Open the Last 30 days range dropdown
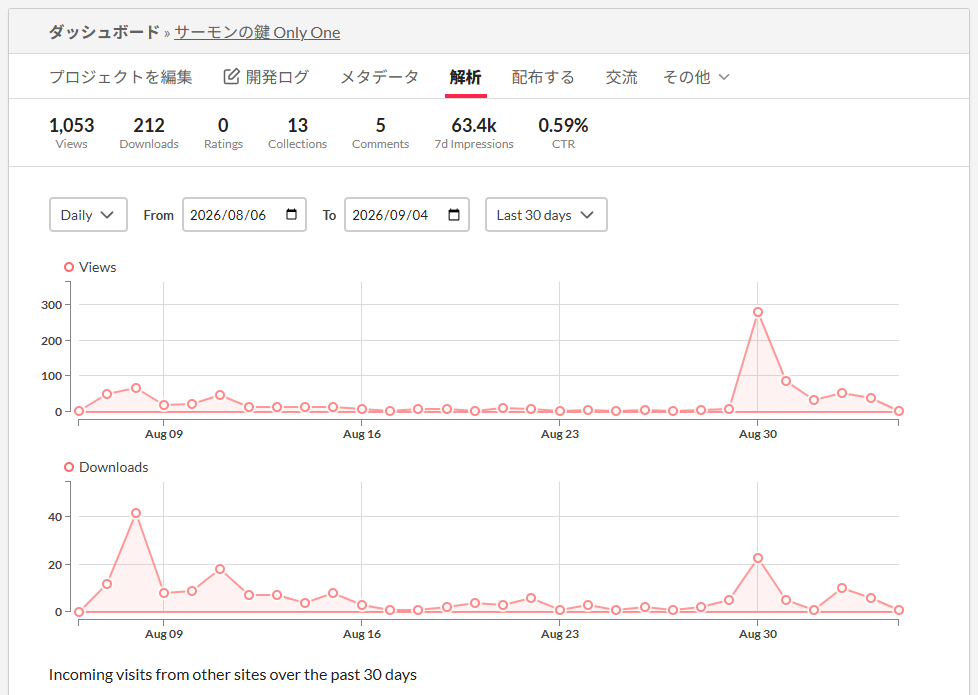Image resolution: width=978 pixels, height=695 pixels. coord(546,215)
